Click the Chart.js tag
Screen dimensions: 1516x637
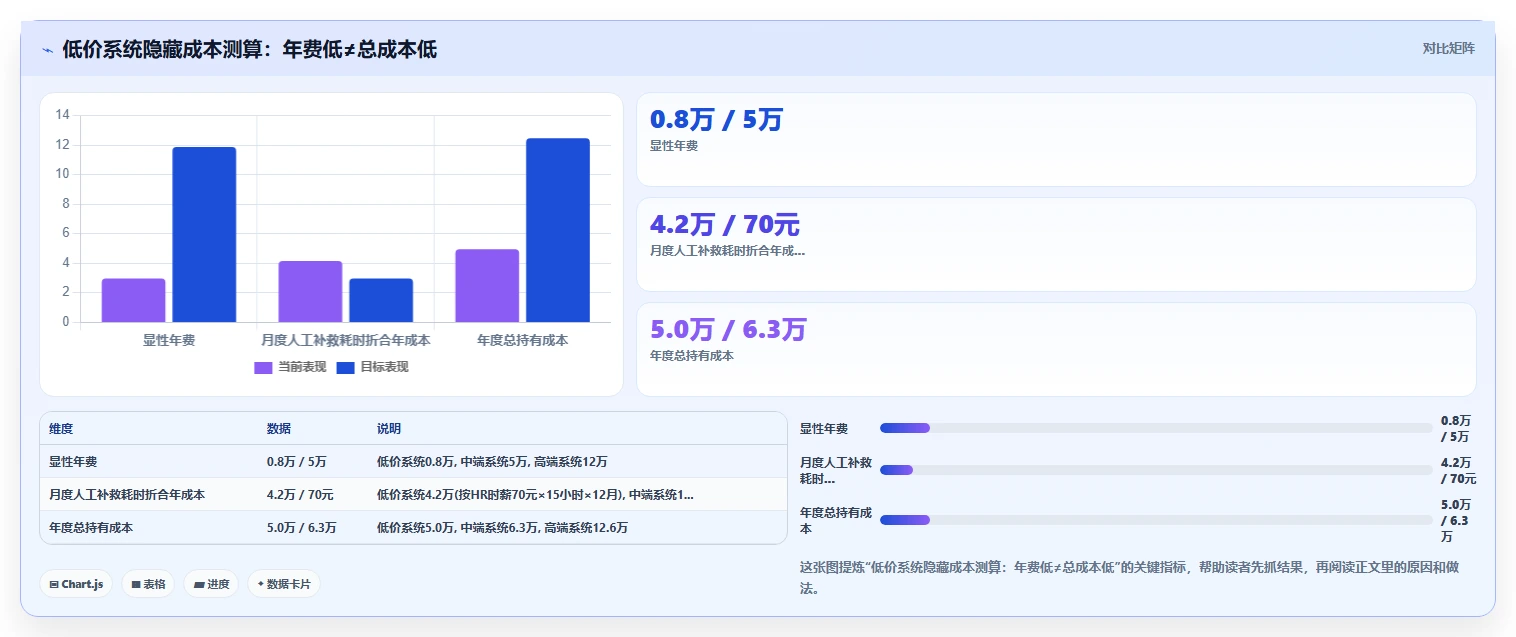coord(76,584)
